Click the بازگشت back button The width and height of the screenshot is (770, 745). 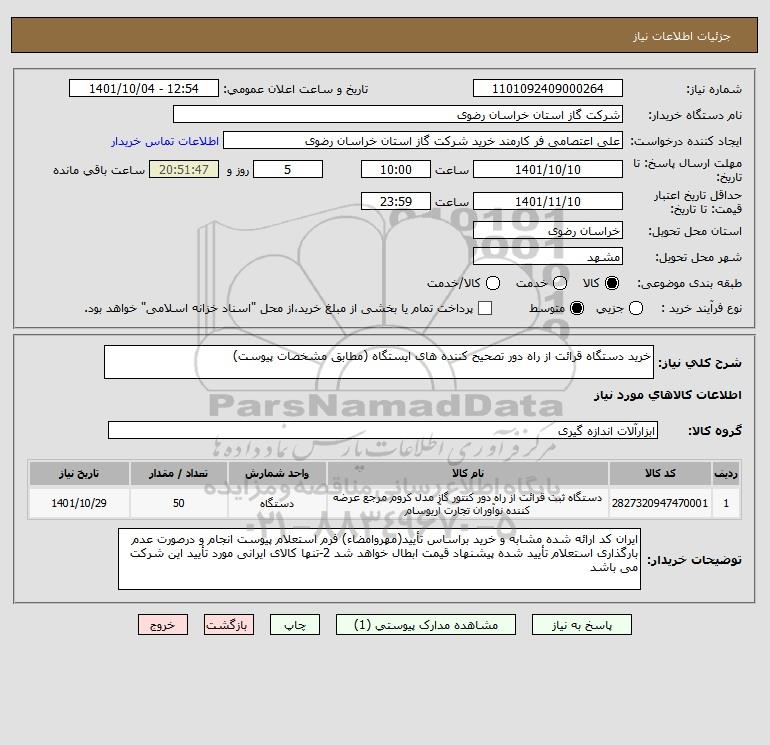coord(229,625)
